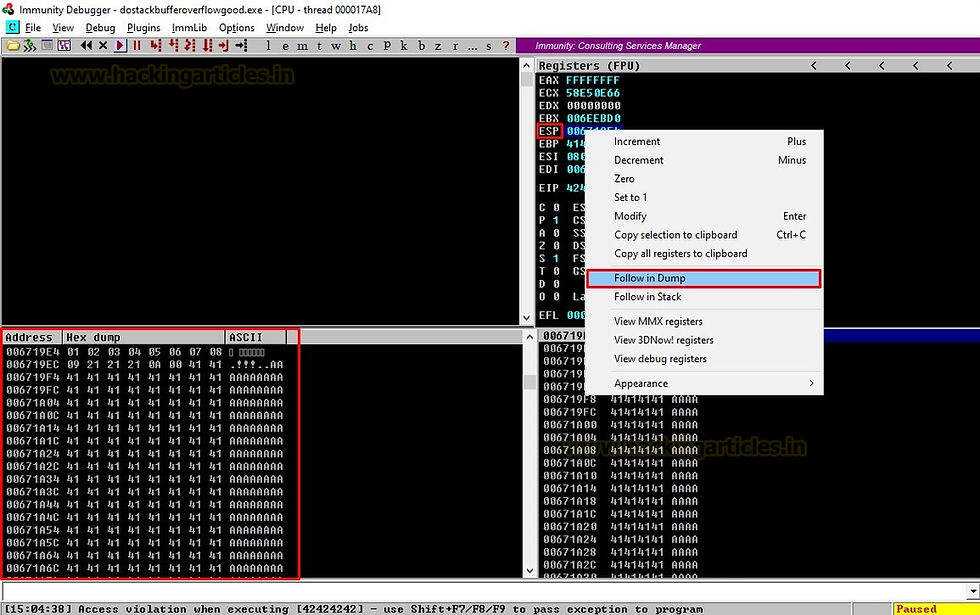
Task: Show Handles with the h button
Action: (353, 46)
